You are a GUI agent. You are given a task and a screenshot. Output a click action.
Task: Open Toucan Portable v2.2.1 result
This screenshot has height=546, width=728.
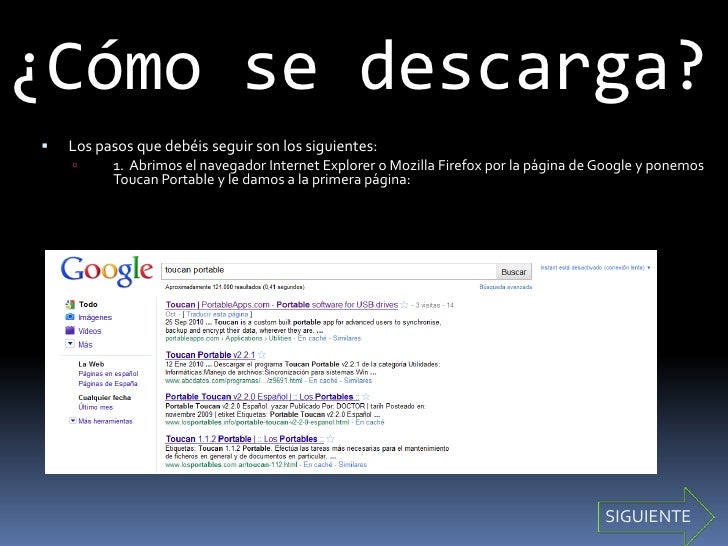(210, 355)
